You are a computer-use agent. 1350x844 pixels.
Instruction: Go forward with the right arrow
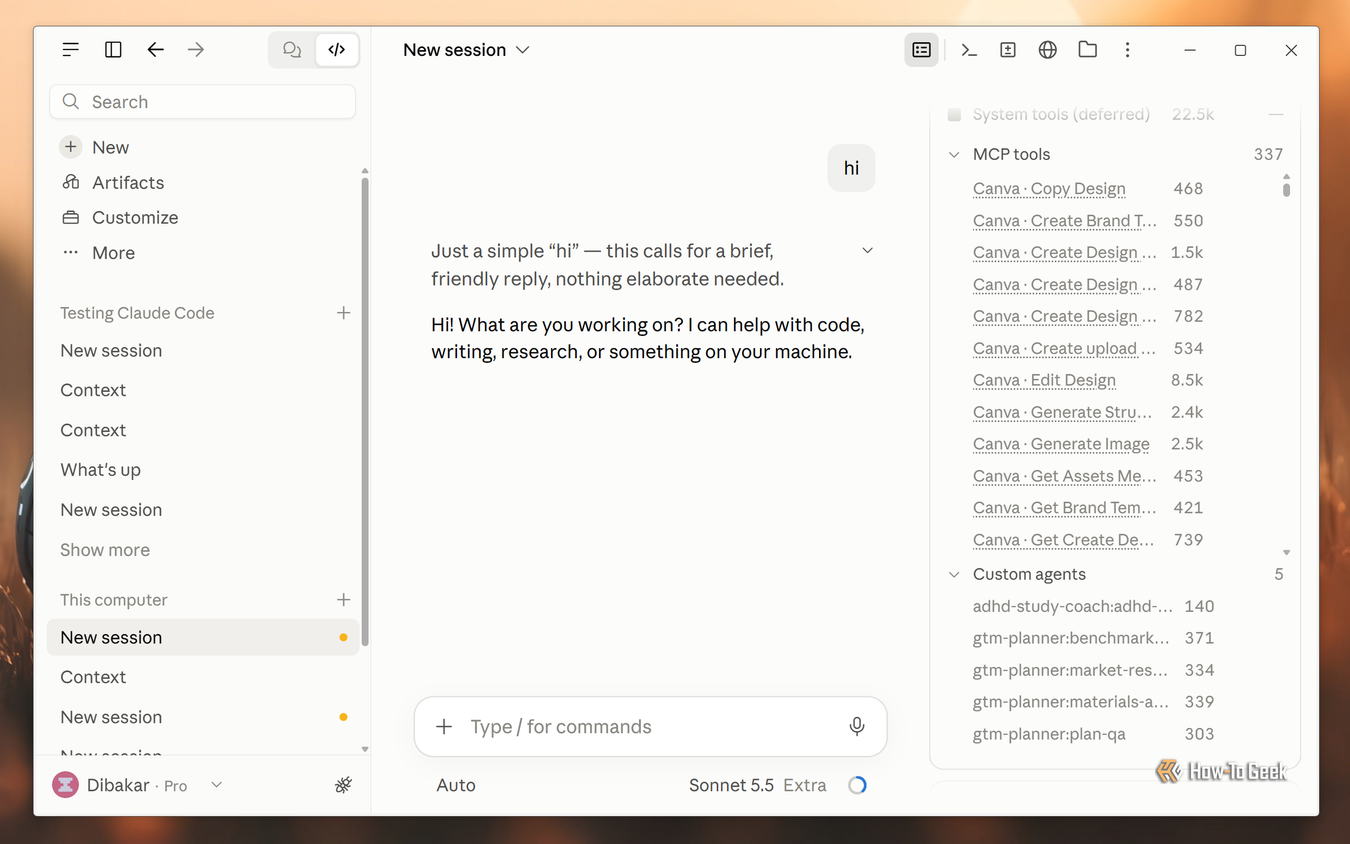tap(196, 50)
